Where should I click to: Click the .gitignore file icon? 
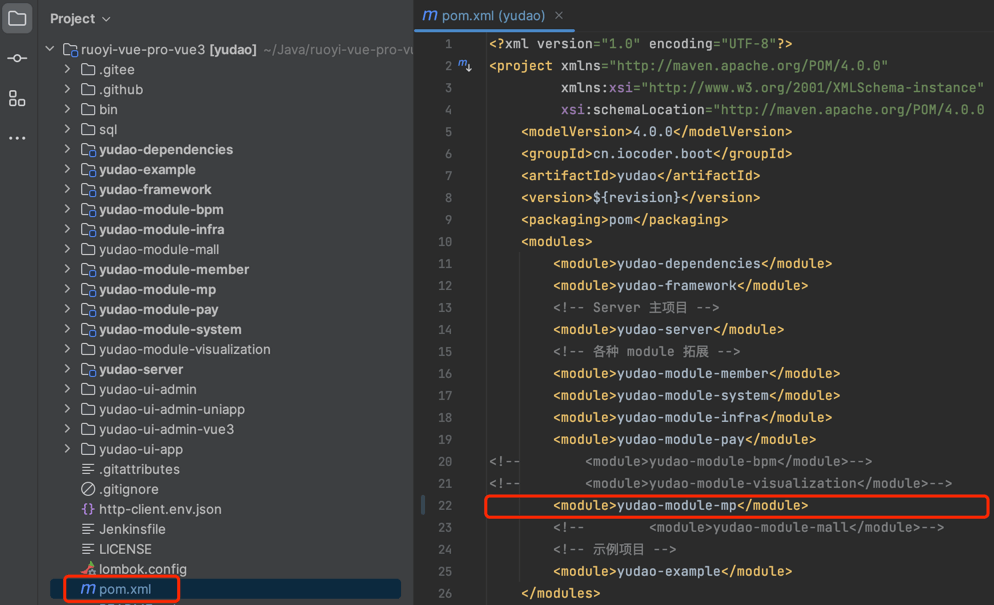[88, 489]
